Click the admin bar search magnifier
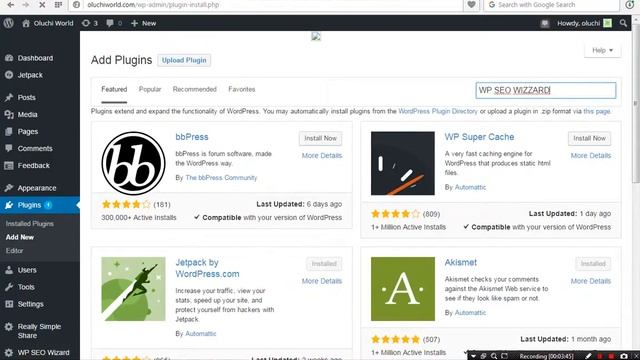This screenshot has height=360, width=640. coord(623,23)
